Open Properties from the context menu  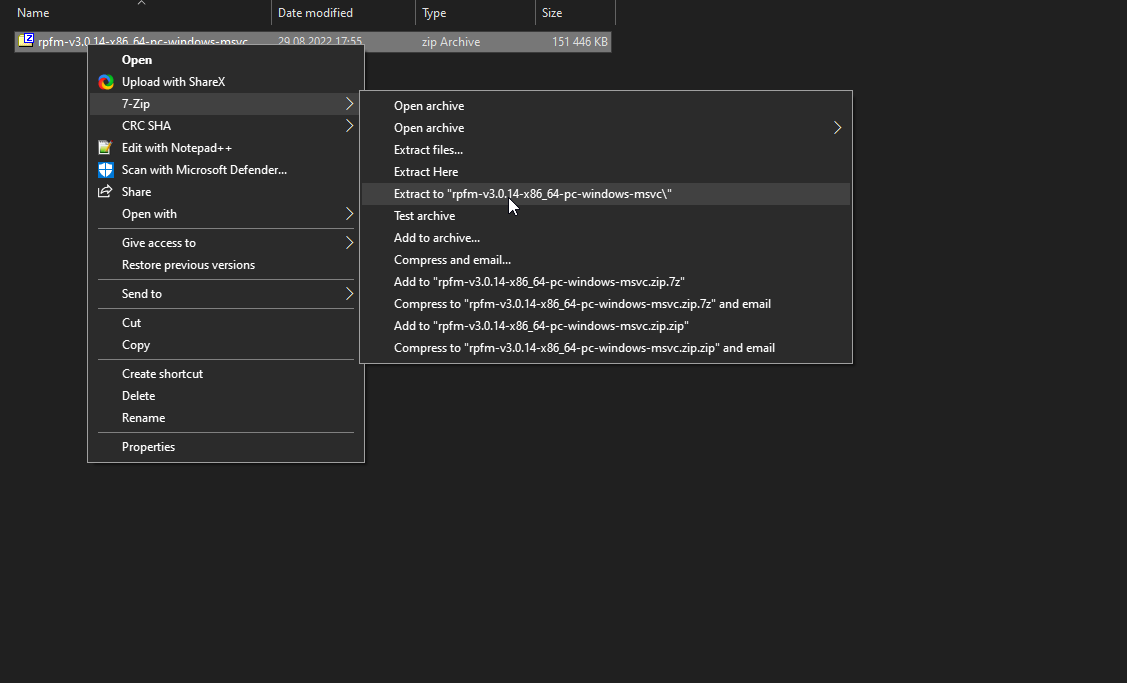click(226, 446)
